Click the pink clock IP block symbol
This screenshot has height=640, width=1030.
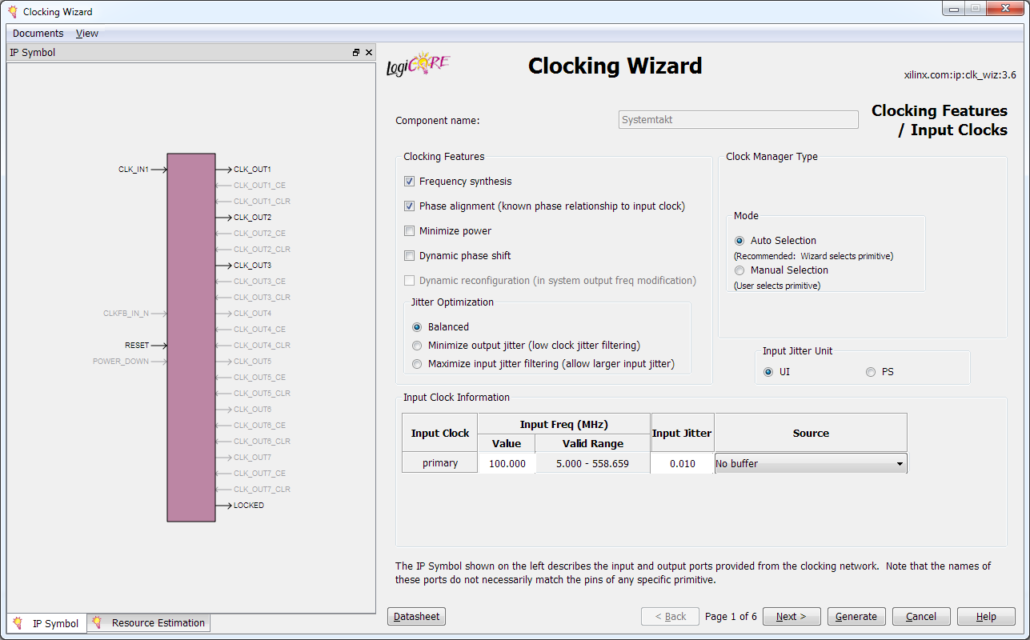[191, 337]
